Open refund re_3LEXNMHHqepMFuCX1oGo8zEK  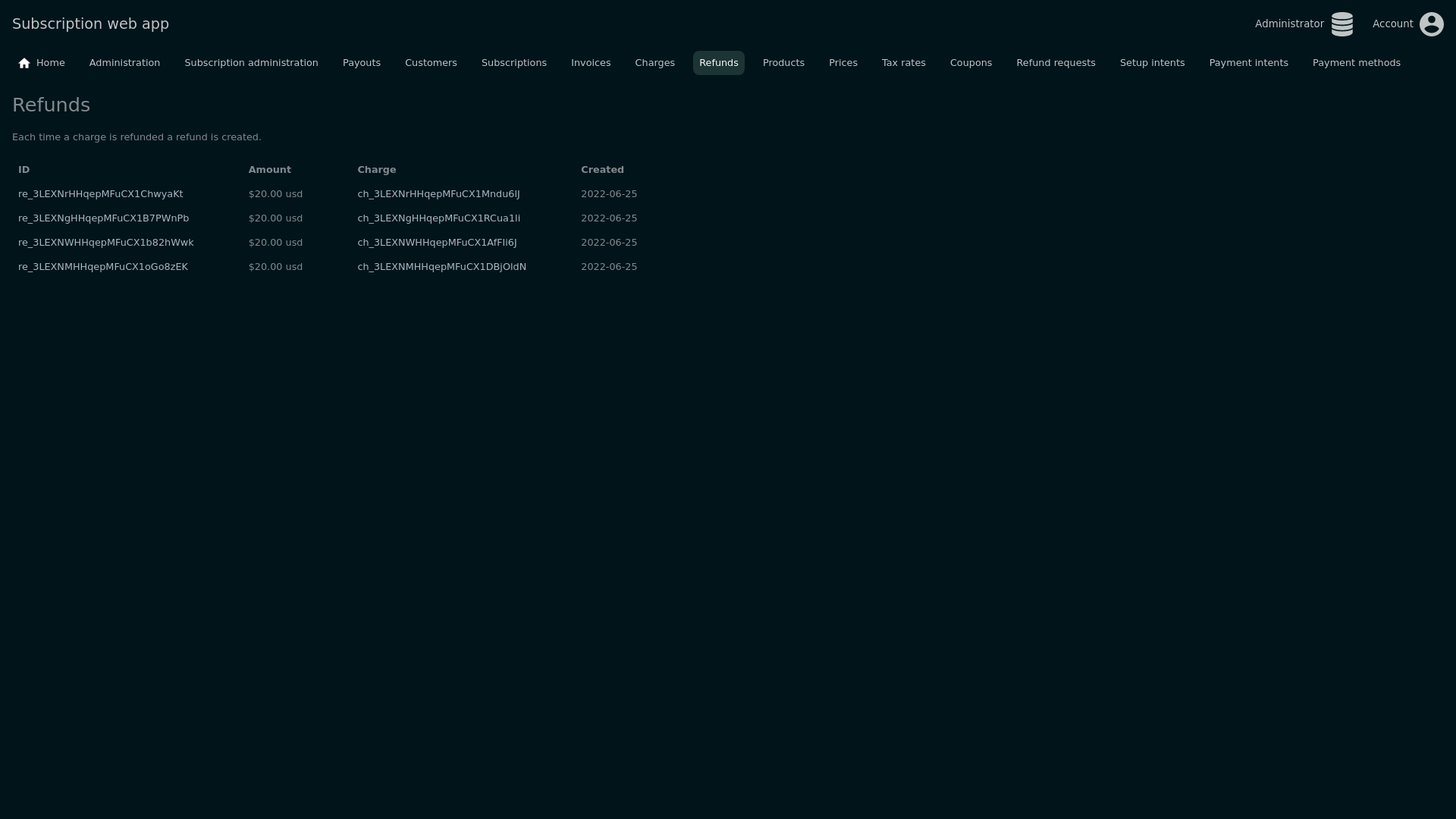[x=102, y=267]
